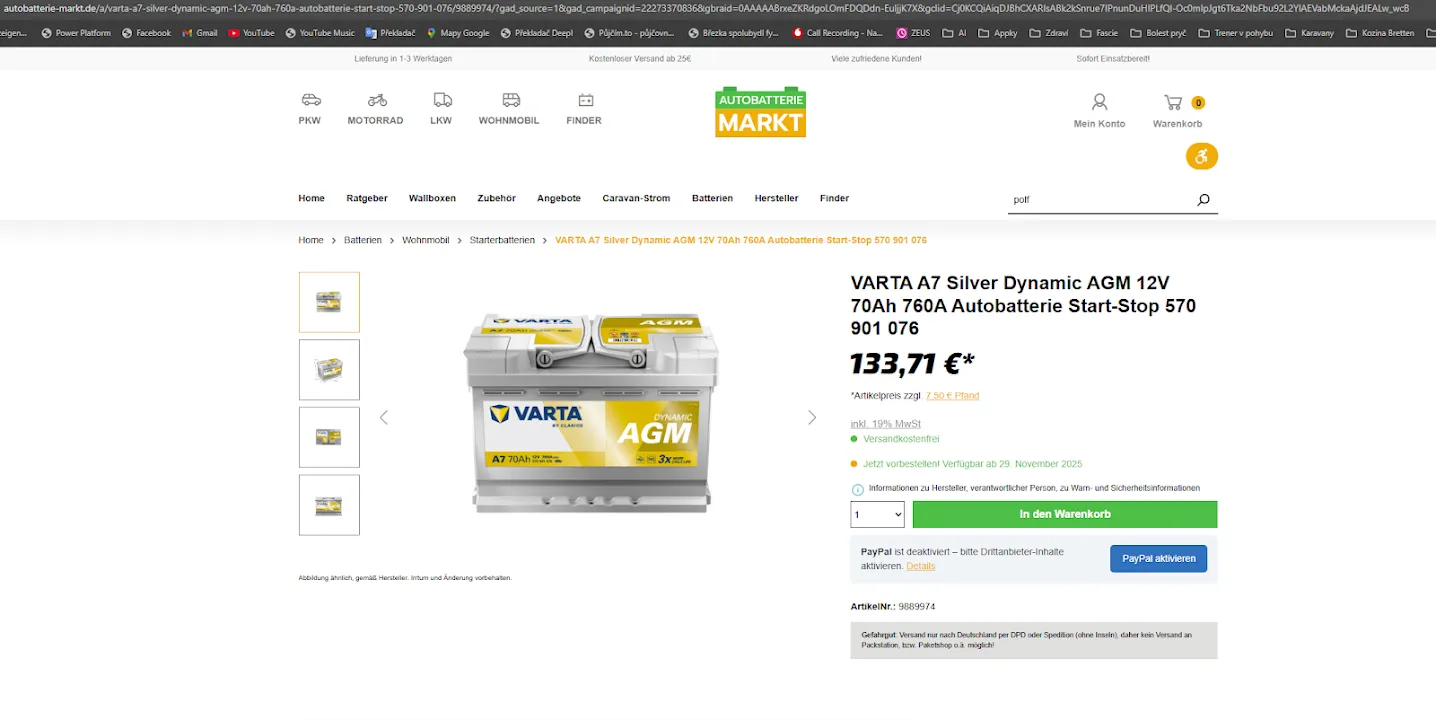
Task: Open the Finder item in the navigation menu
Action: coord(834,198)
